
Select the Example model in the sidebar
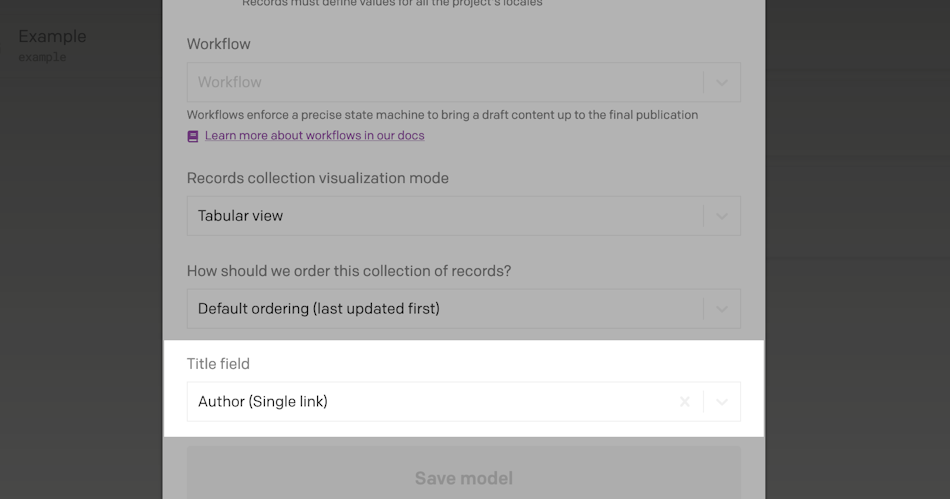[x=52, y=36]
